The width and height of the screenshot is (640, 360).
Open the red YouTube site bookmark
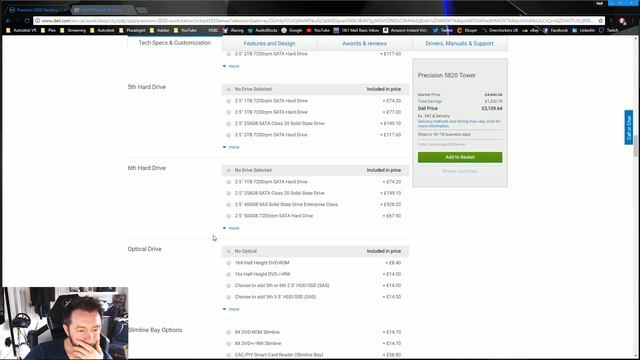coord(318,30)
